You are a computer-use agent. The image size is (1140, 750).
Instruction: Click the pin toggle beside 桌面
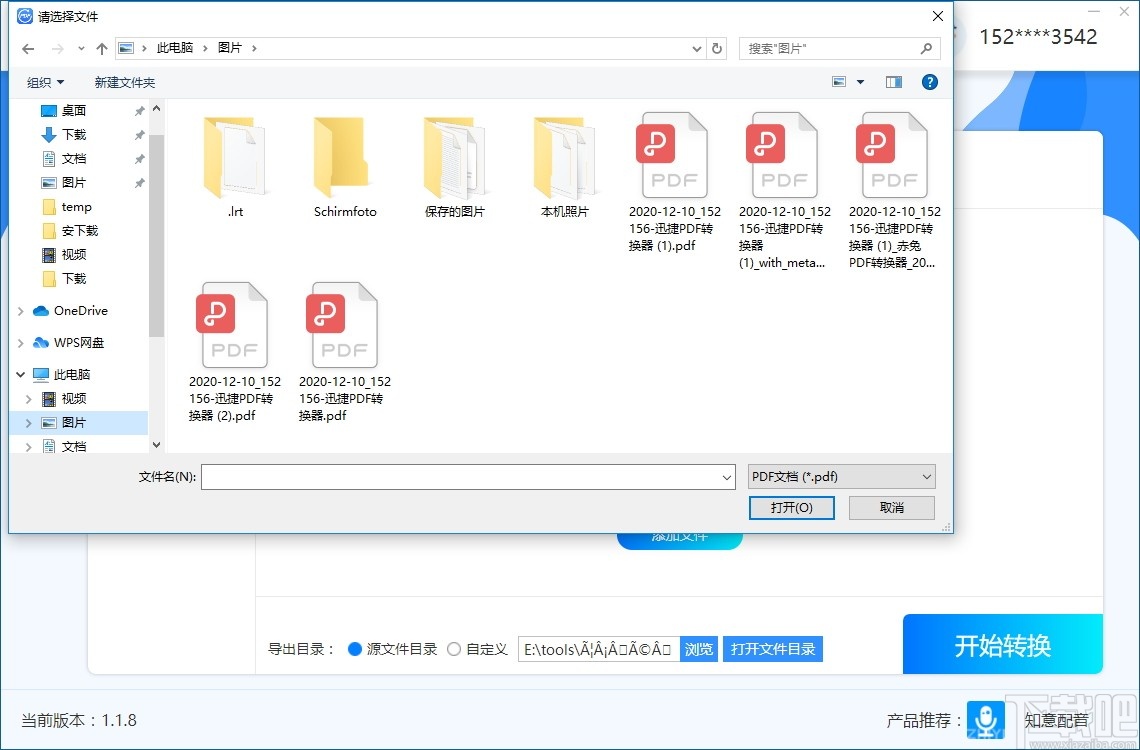coord(138,111)
